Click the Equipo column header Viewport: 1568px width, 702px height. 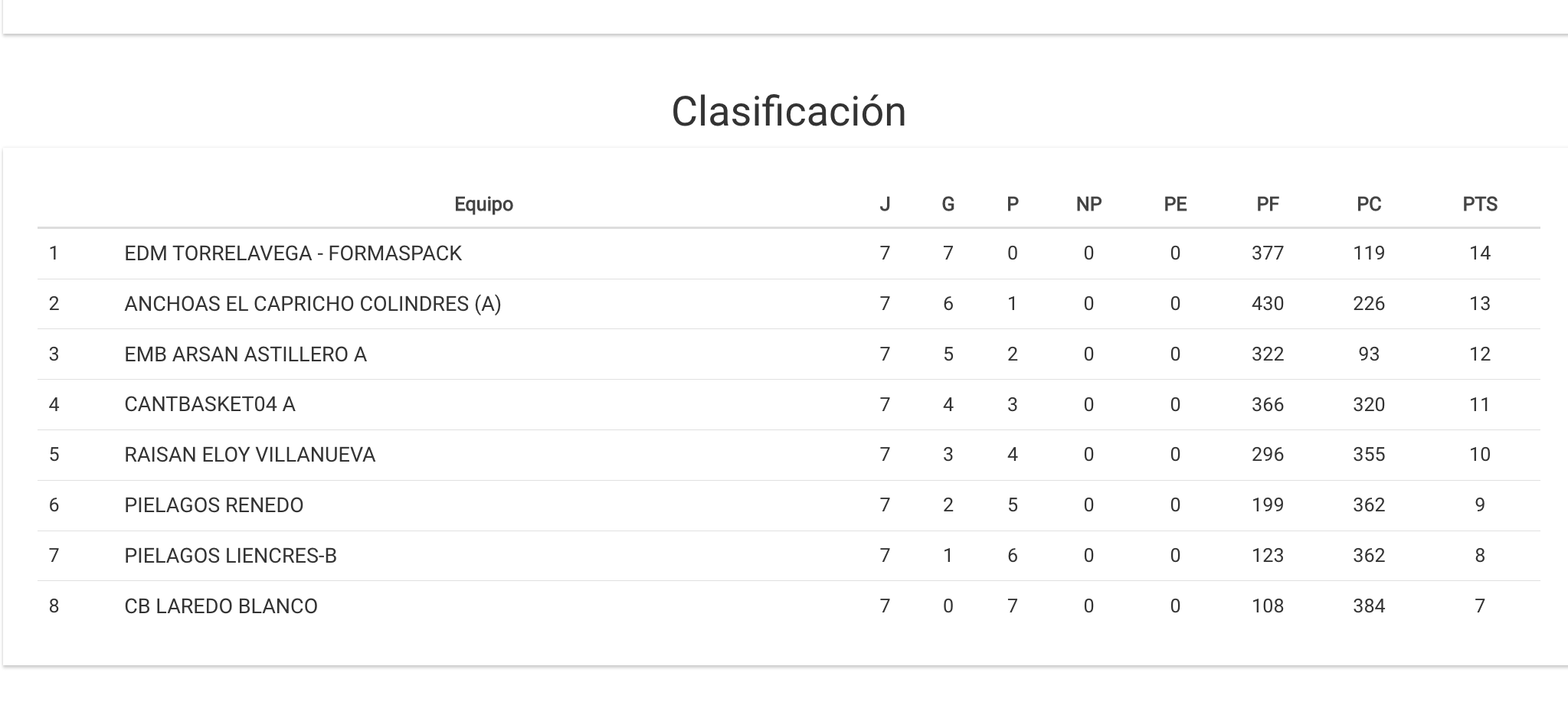(483, 204)
